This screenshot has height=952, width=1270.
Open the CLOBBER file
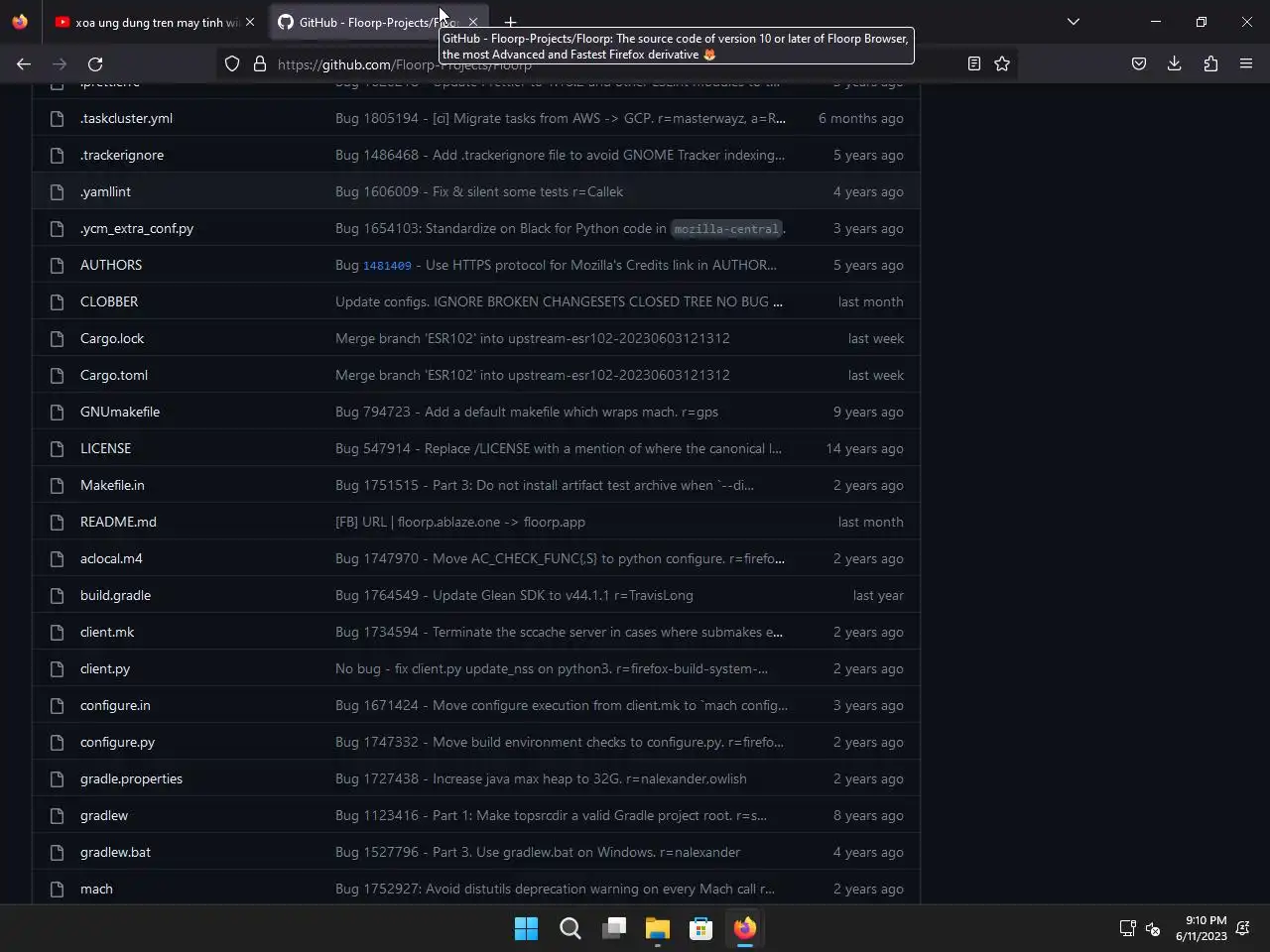tap(109, 301)
